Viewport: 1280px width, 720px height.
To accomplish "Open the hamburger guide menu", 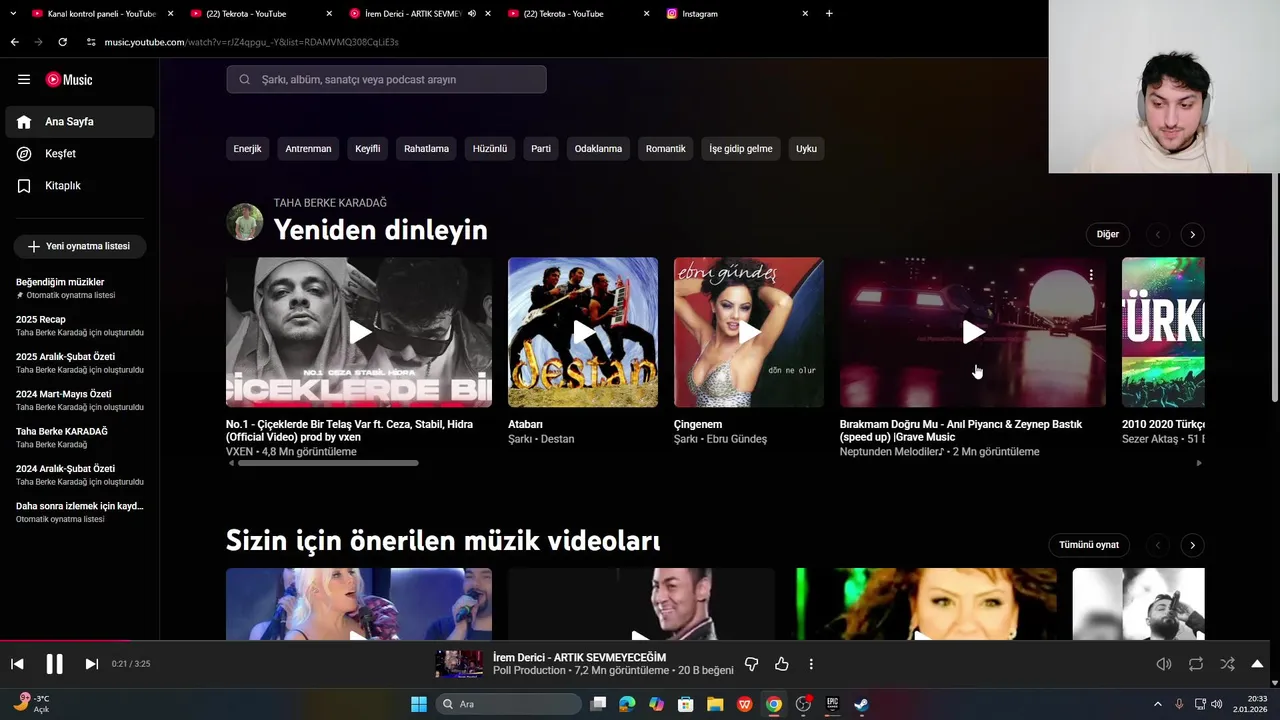I will [x=24, y=79].
